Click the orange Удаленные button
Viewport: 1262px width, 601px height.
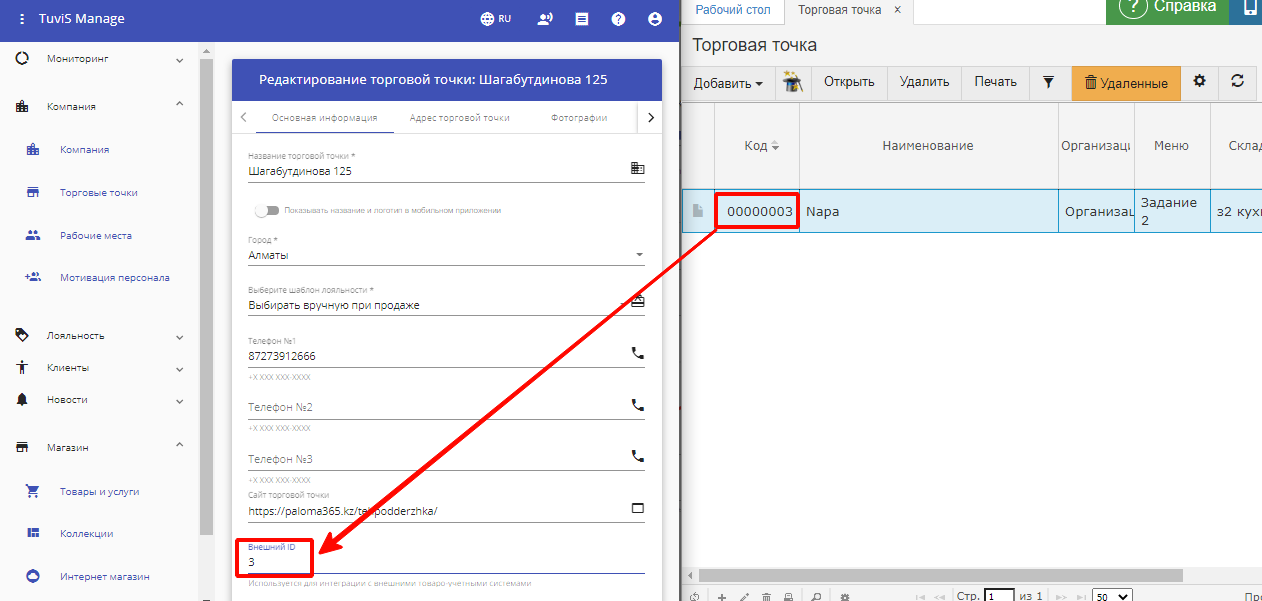coord(1126,83)
